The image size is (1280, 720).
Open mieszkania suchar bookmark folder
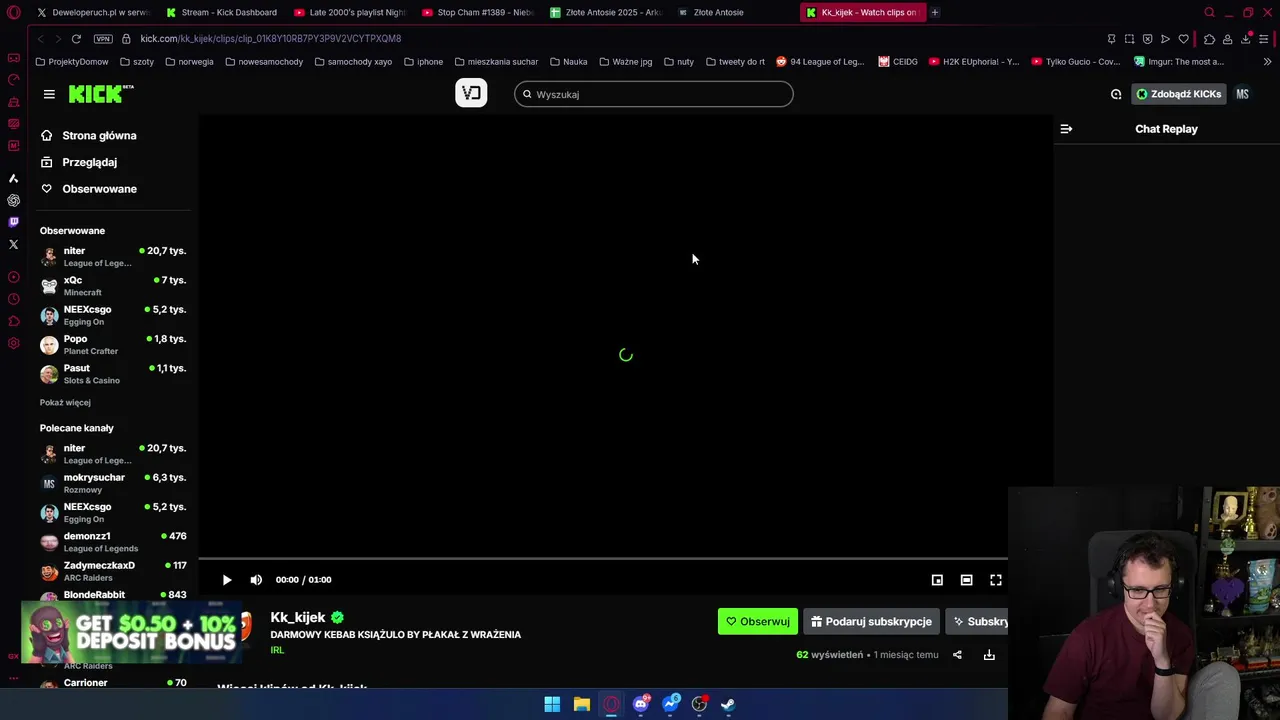click(x=496, y=62)
